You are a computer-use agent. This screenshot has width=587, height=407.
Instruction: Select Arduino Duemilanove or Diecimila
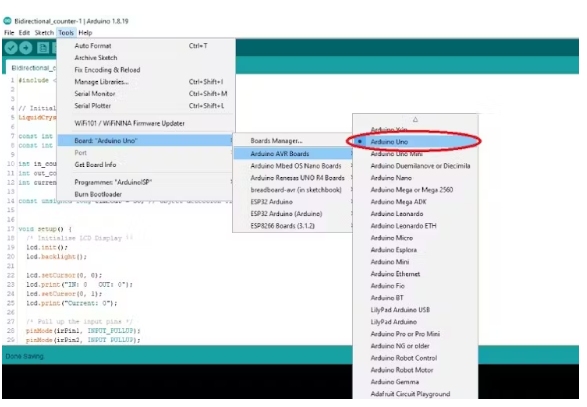point(415,166)
